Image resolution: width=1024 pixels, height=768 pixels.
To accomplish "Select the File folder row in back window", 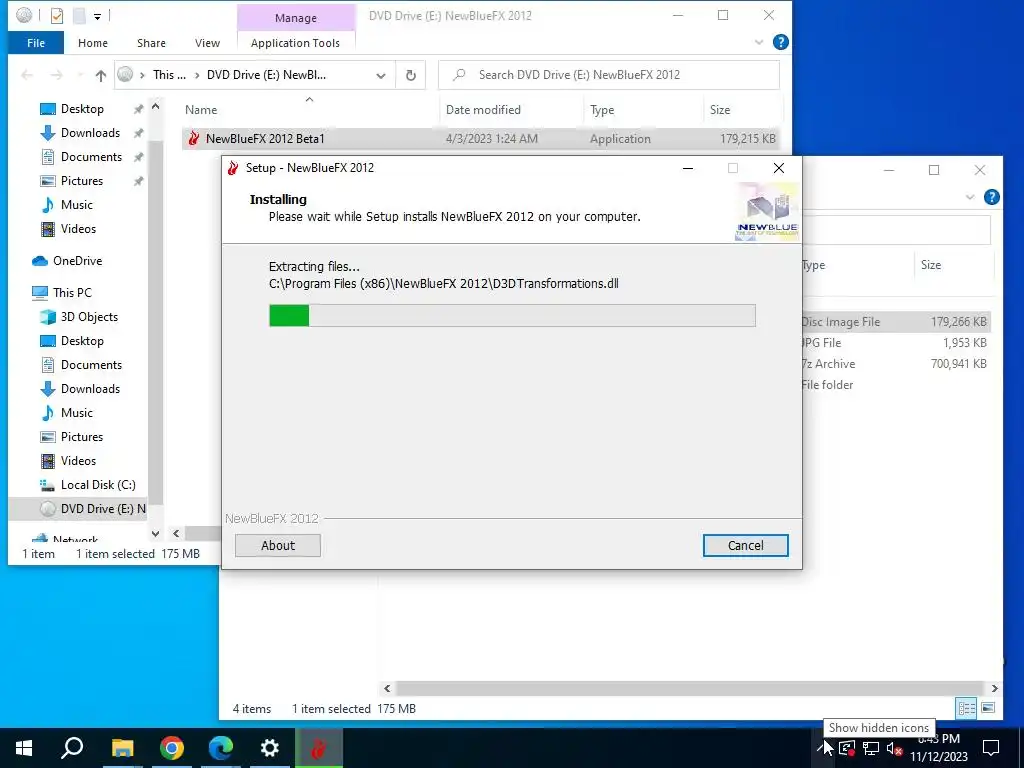I will pyautogui.click(x=895, y=385).
